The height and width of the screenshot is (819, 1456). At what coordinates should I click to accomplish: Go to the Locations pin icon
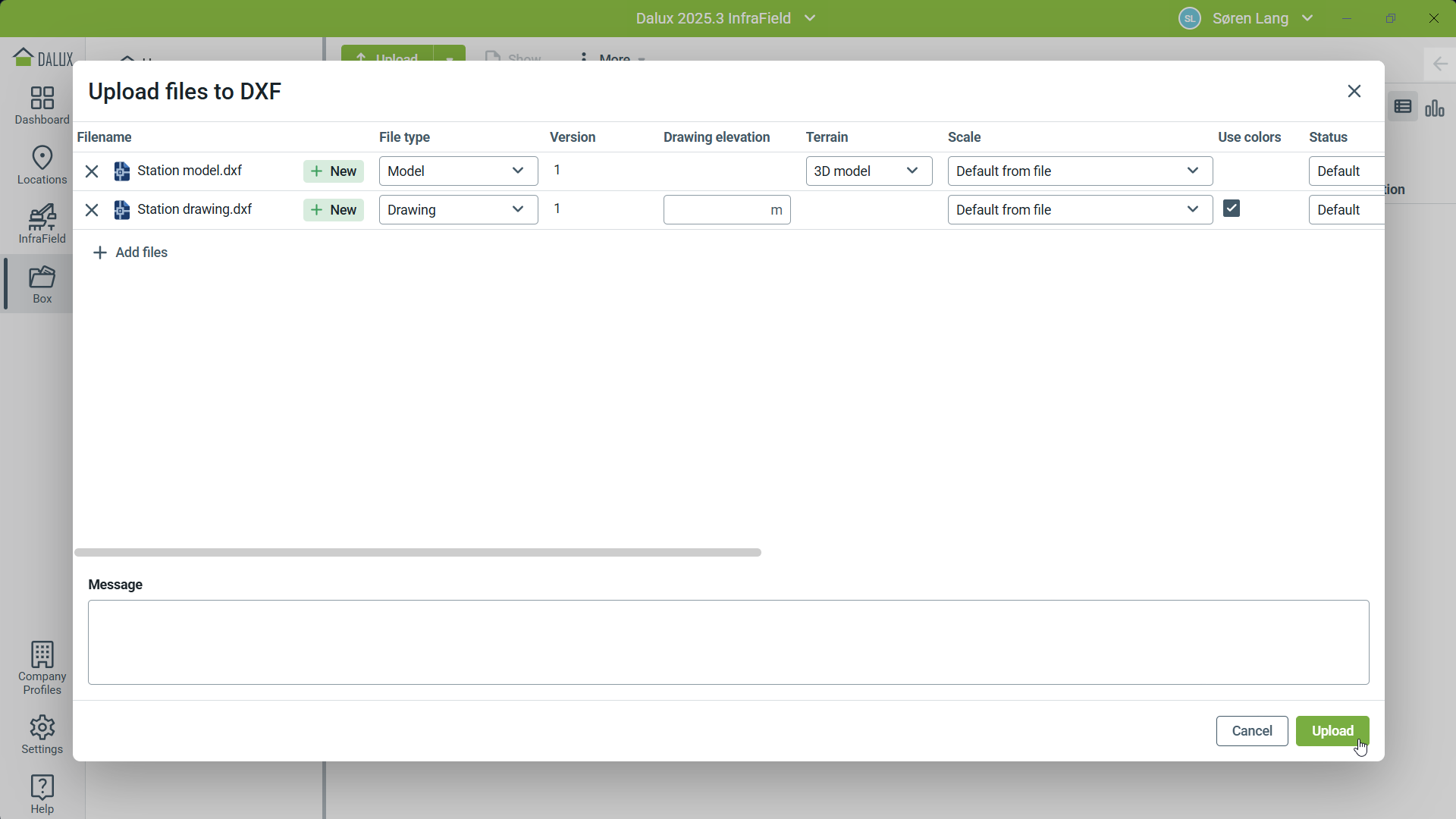[42, 165]
